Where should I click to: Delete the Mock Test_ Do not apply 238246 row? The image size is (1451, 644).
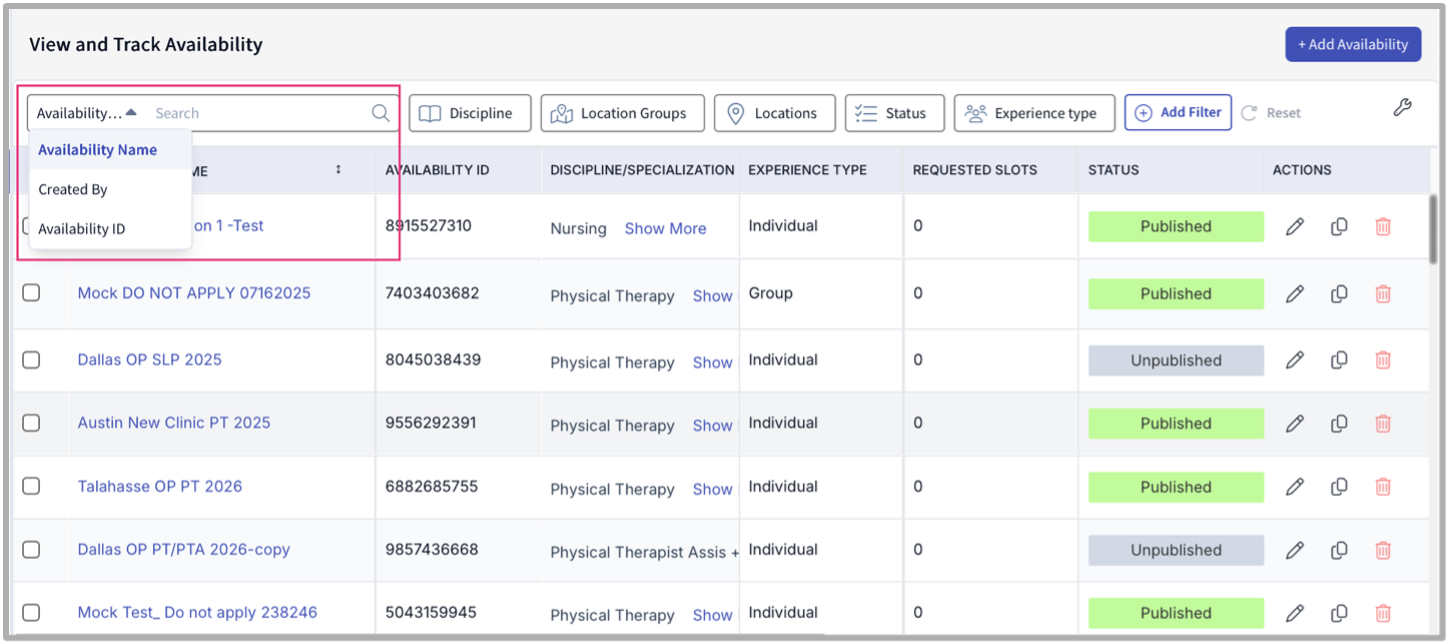click(x=1383, y=613)
